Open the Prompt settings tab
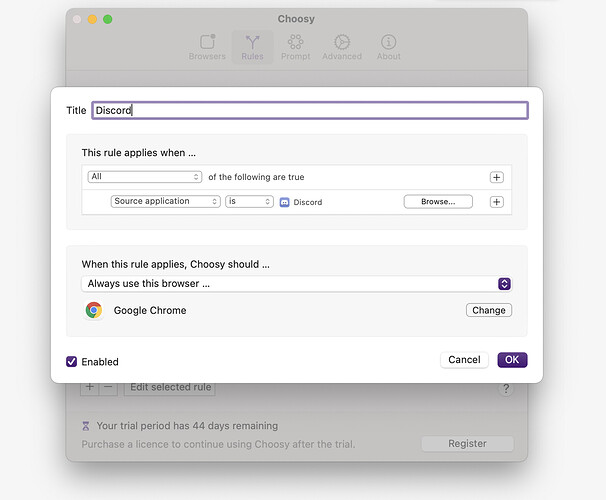Viewport: 606px width, 500px height. point(295,47)
